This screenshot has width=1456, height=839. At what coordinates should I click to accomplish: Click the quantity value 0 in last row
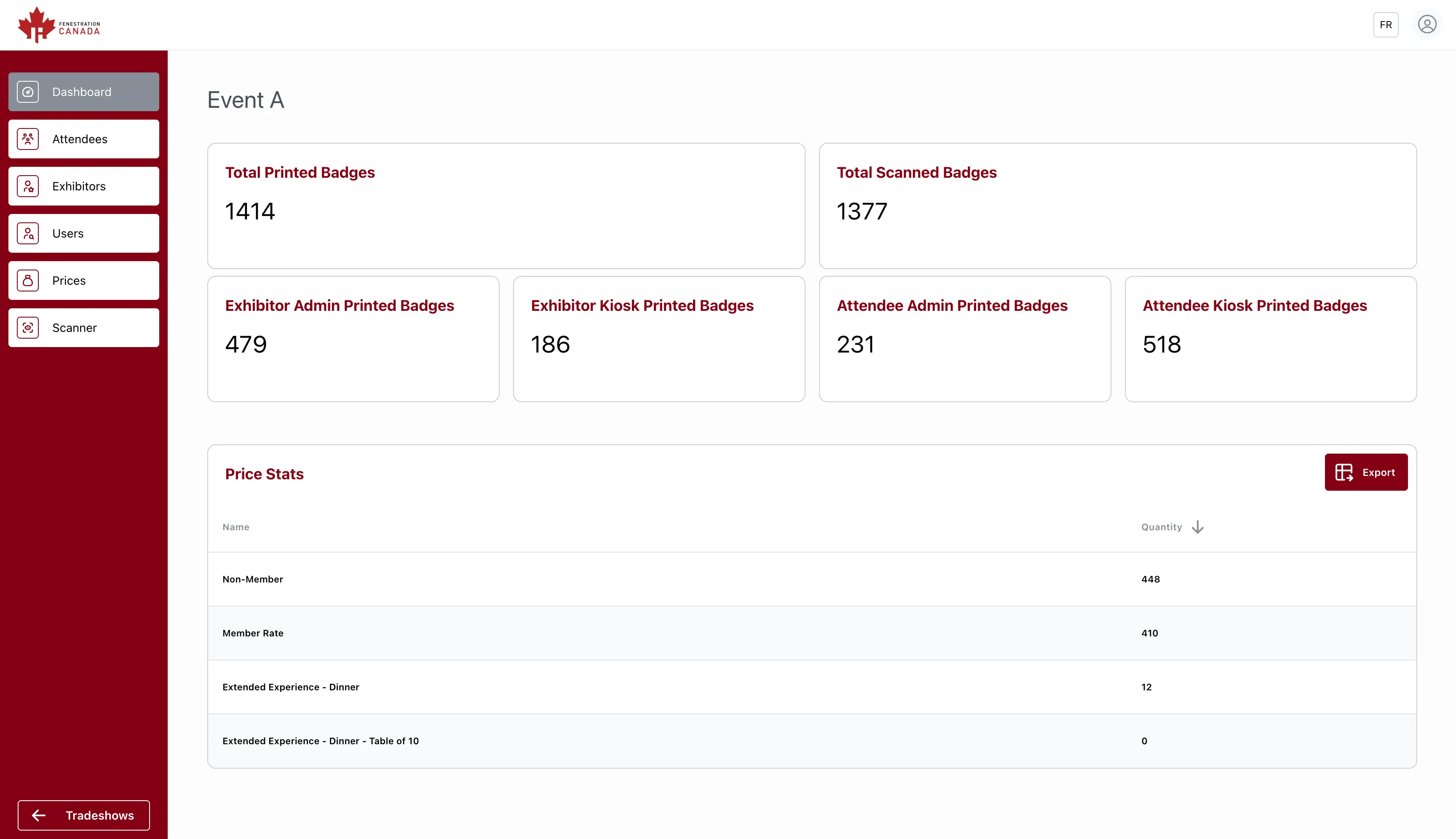coord(1144,741)
